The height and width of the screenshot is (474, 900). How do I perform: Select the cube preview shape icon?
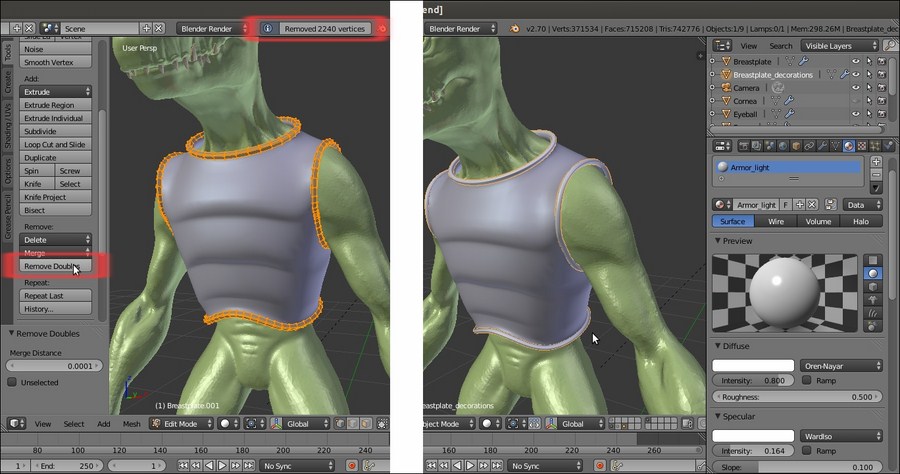873,285
